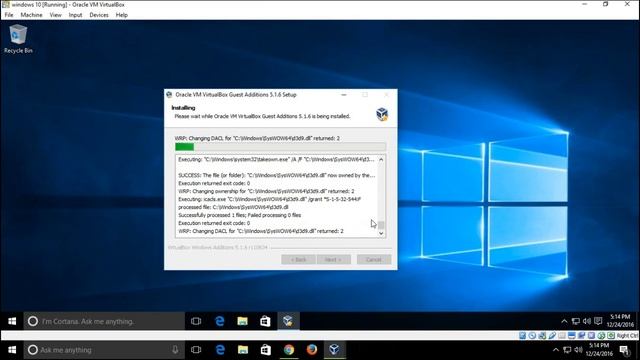
Task: Click VirtualBox status bar hard disk indicator
Action: 522,336
